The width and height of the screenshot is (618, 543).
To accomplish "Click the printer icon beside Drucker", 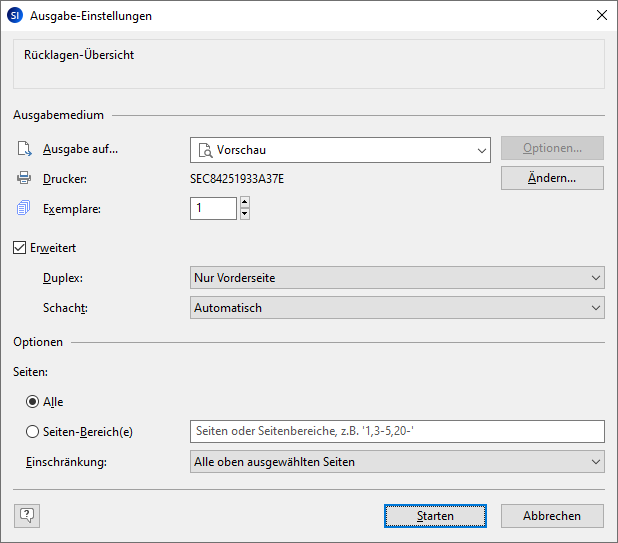I will click(x=24, y=179).
